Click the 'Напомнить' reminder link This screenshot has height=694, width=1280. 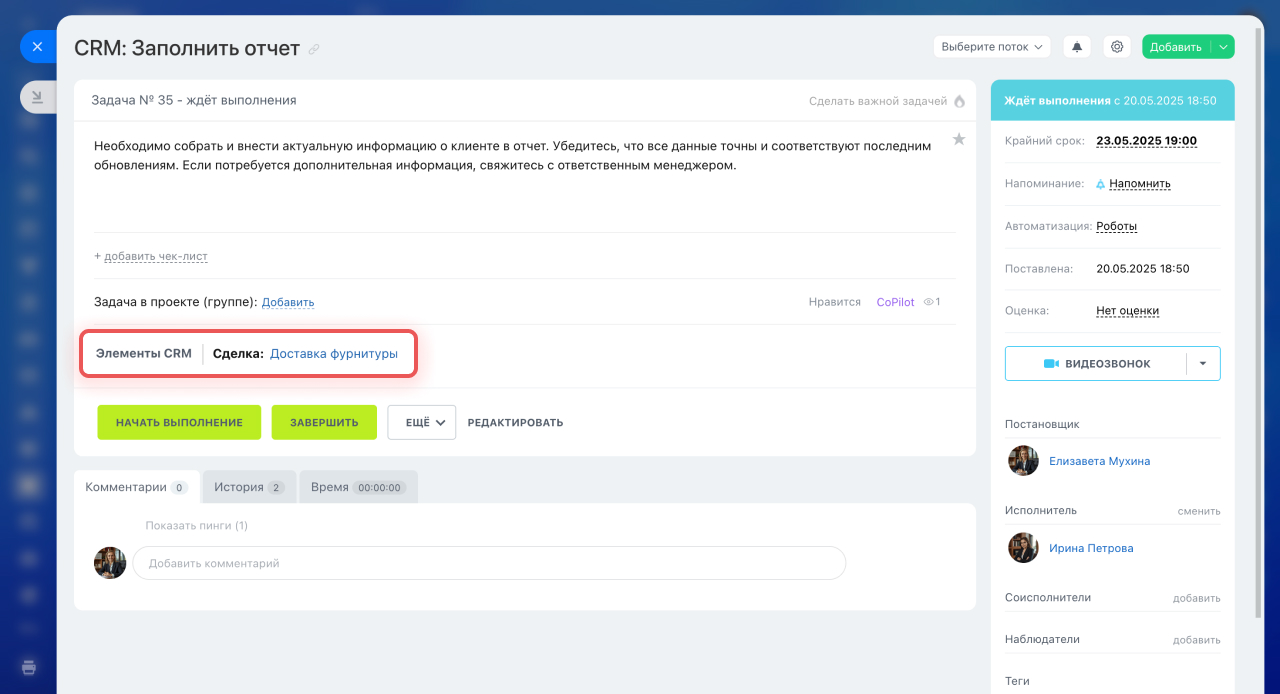pos(1140,184)
